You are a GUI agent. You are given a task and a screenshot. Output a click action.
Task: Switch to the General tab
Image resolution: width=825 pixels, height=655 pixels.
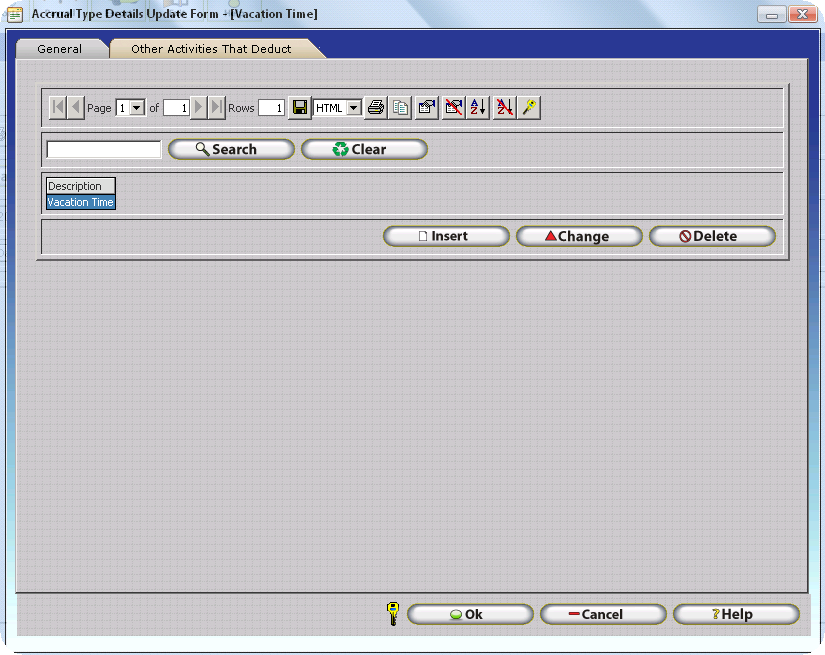pos(59,49)
